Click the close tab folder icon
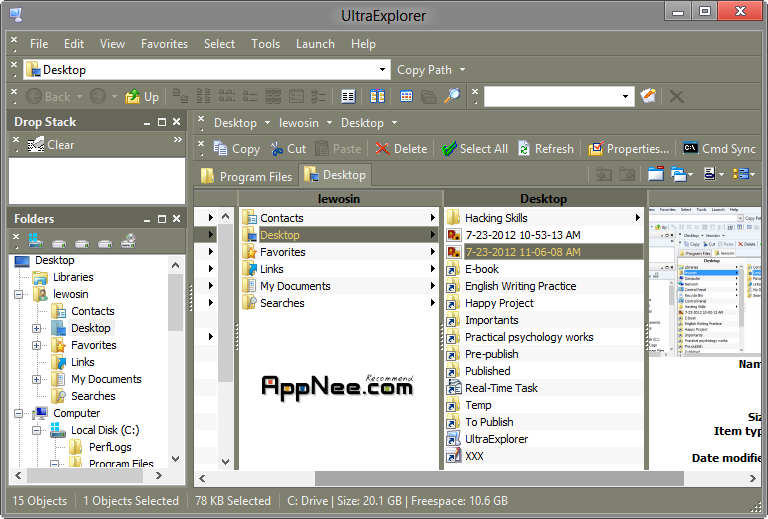 click(x=656, y=174)
